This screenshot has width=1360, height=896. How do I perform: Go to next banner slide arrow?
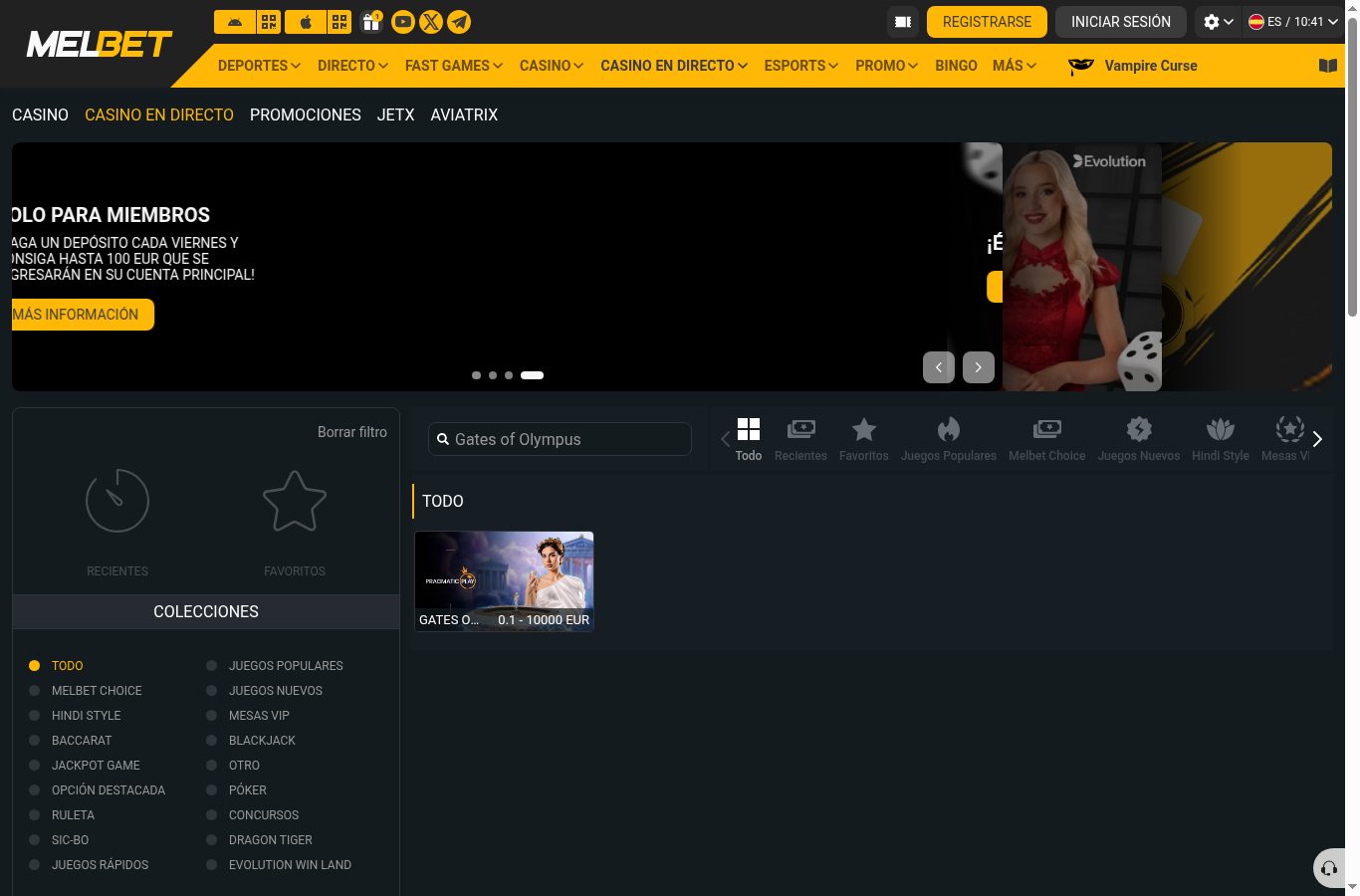979,367
